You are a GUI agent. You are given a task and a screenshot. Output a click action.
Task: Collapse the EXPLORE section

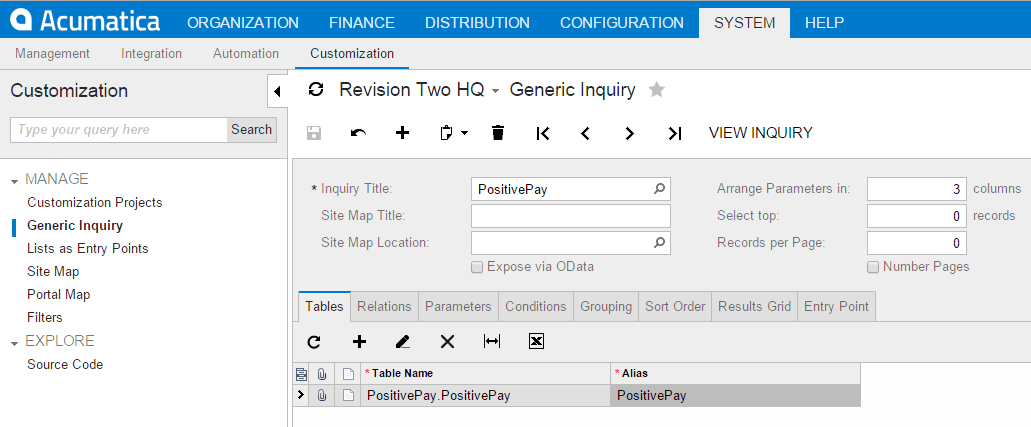point(15,341)
